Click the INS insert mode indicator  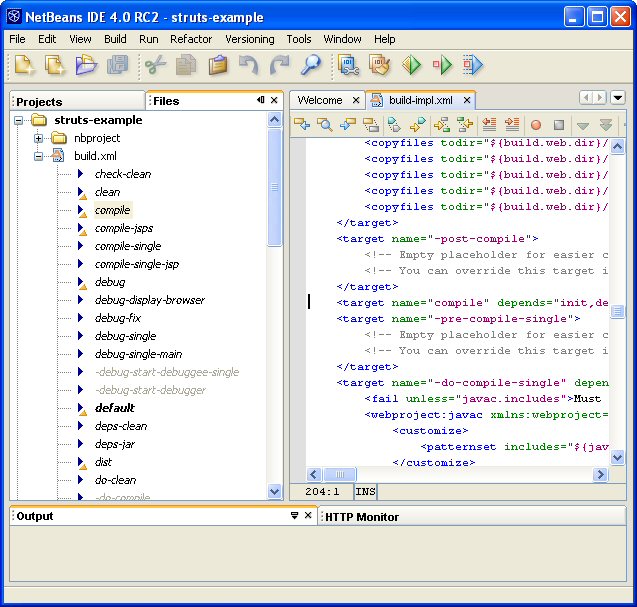(365, 492)
